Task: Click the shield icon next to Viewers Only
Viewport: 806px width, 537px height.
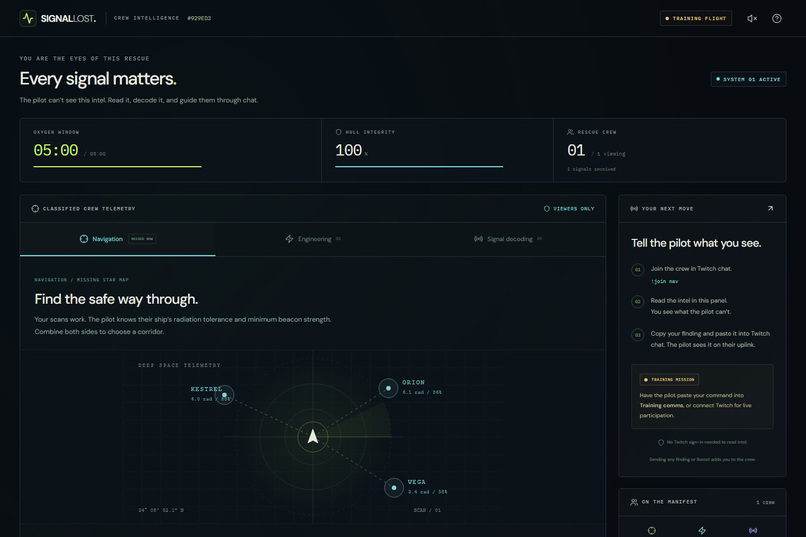Action: tap(546, 209)
